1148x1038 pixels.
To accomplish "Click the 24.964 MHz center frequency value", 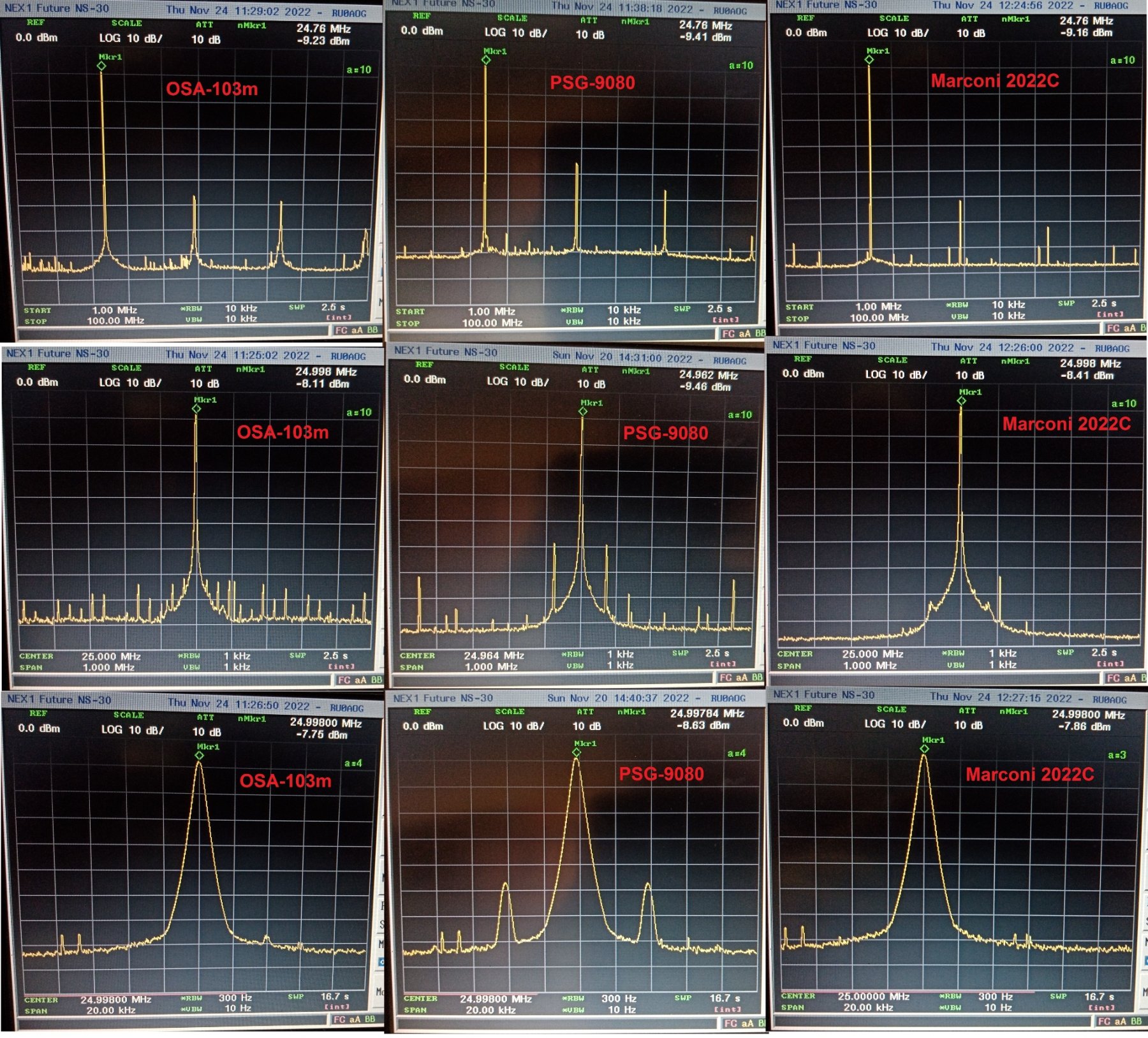I will [x=494, y=655].
